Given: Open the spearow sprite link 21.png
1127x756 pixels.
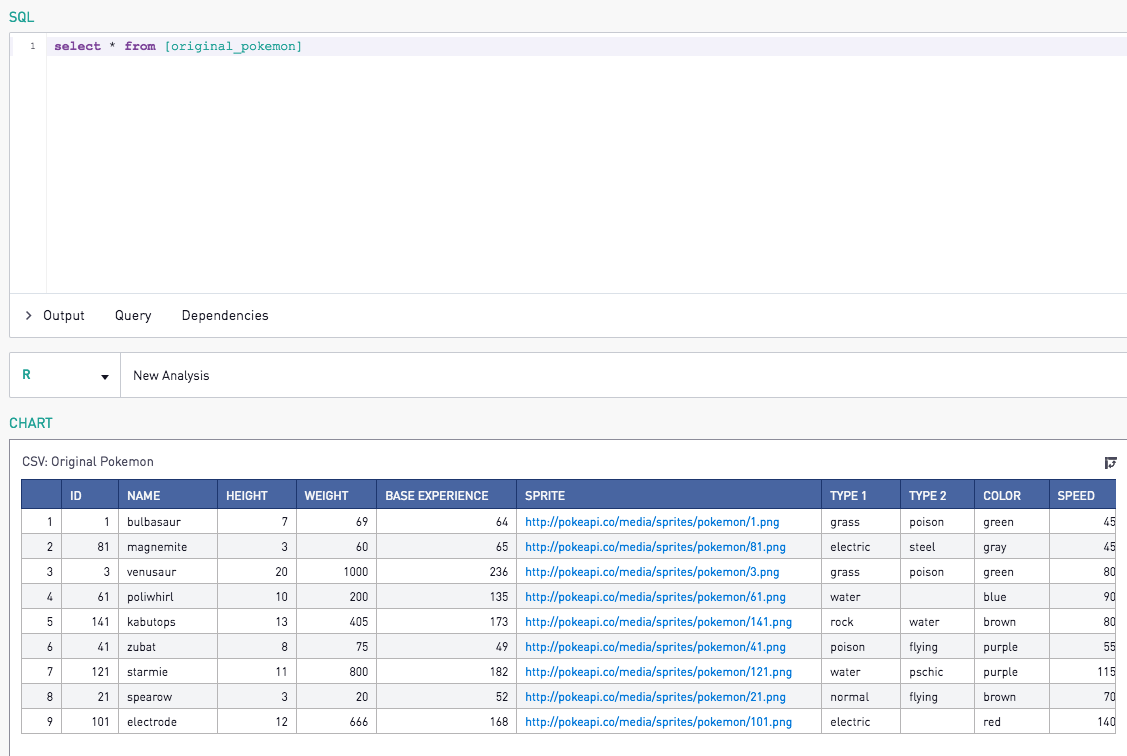Looking at the screenshot, I should (x=656, y=697).
